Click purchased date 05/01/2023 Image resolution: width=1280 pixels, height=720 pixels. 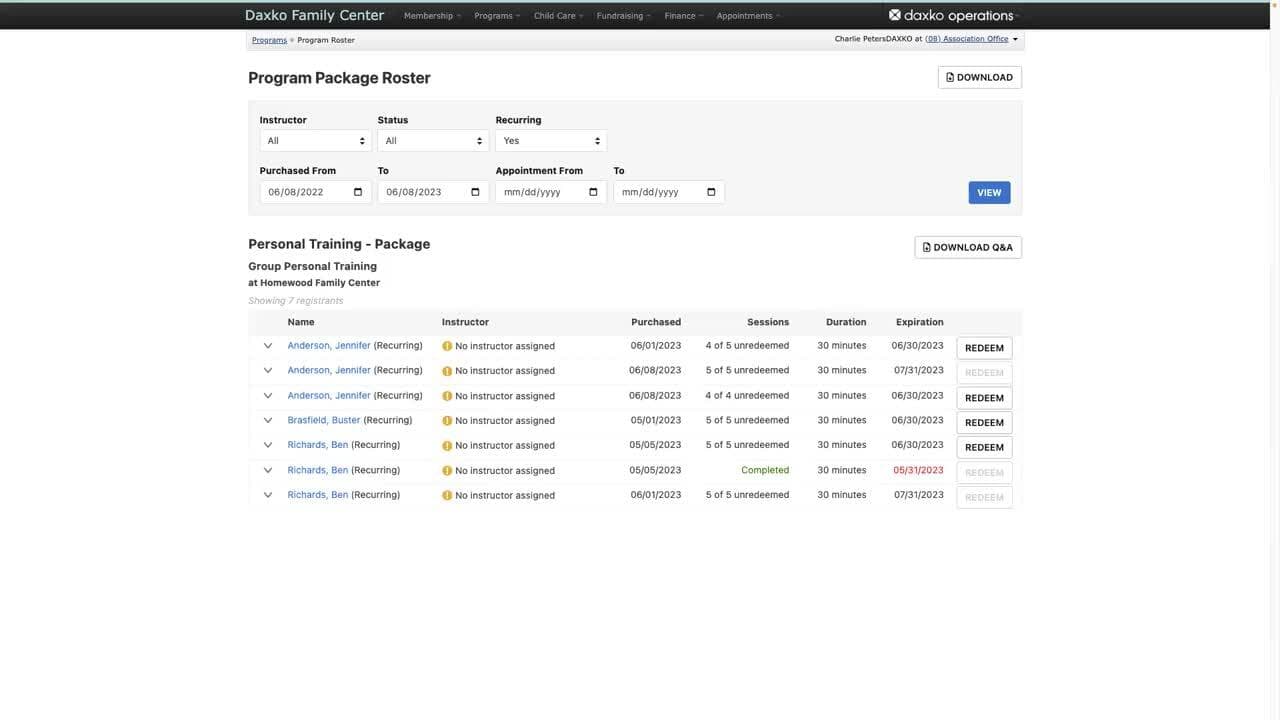656,420
